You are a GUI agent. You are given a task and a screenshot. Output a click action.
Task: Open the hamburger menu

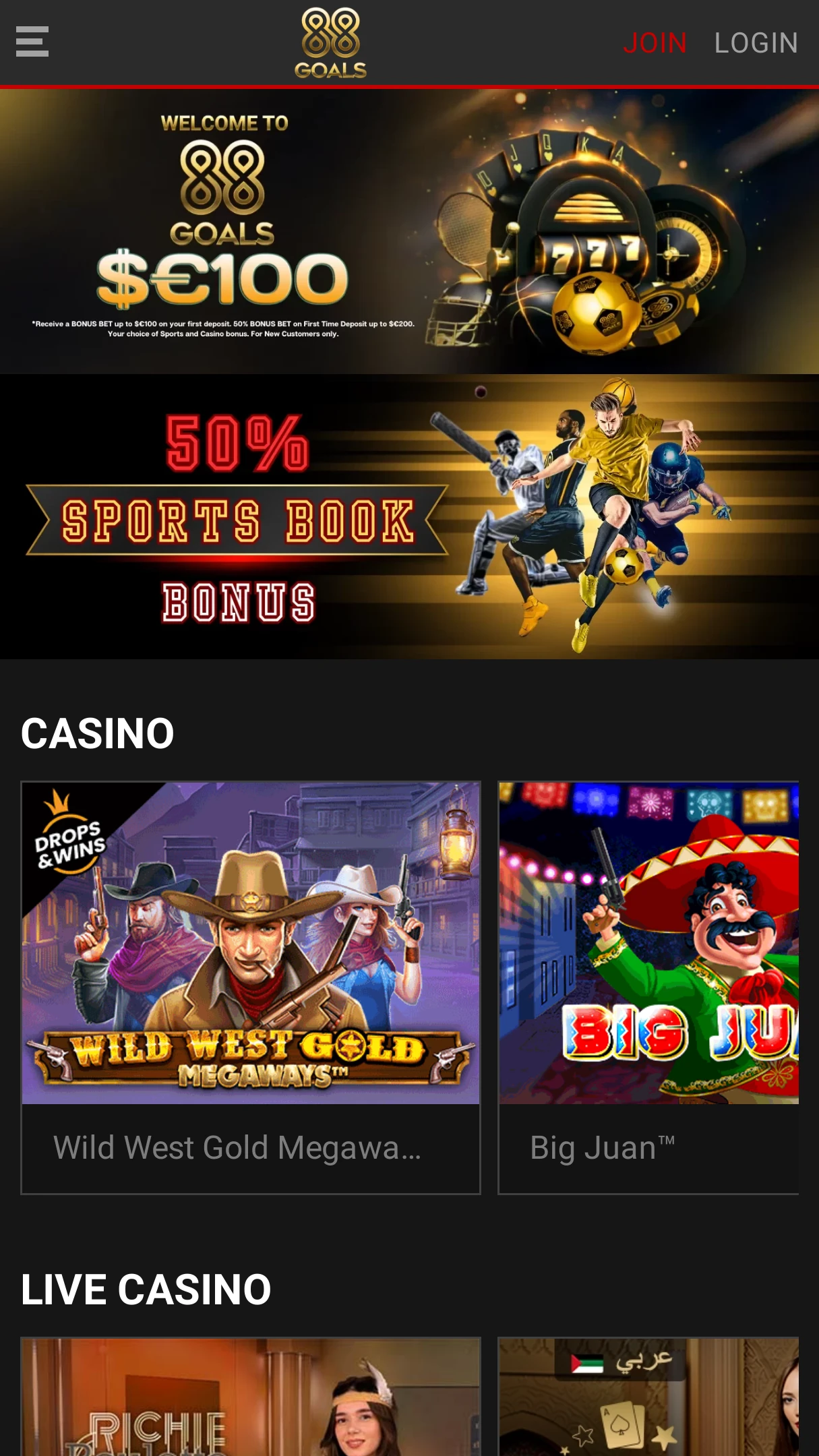(32, 42)
